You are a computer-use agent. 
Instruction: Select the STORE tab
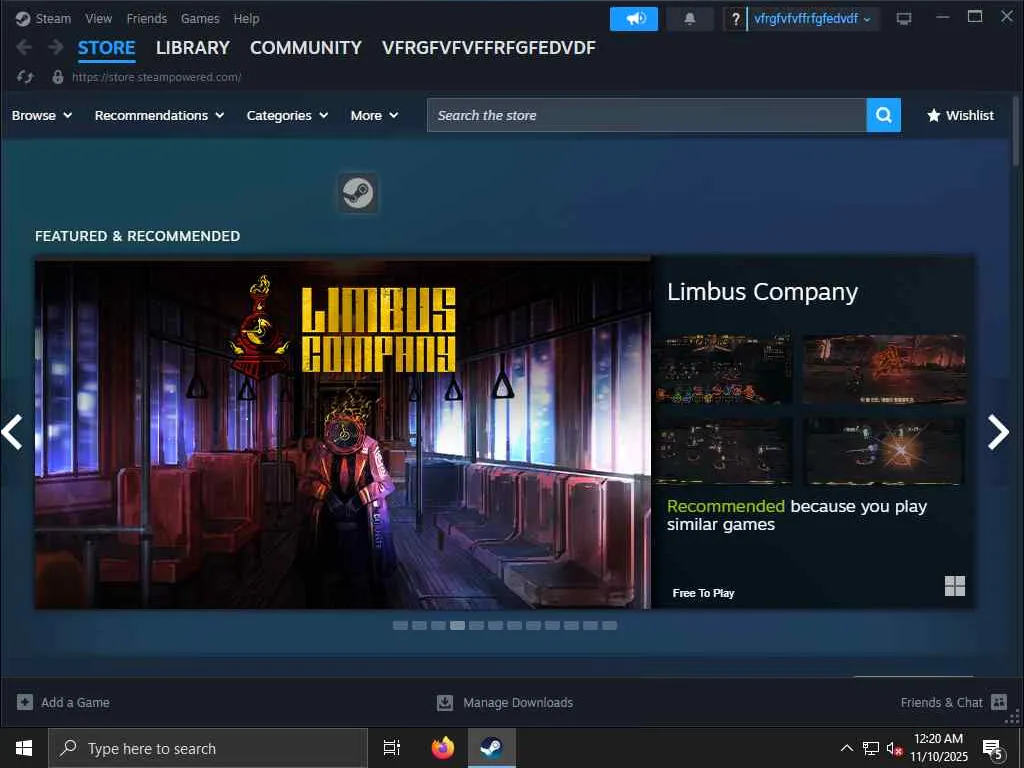pyautogui.click(x=106, y=48)
